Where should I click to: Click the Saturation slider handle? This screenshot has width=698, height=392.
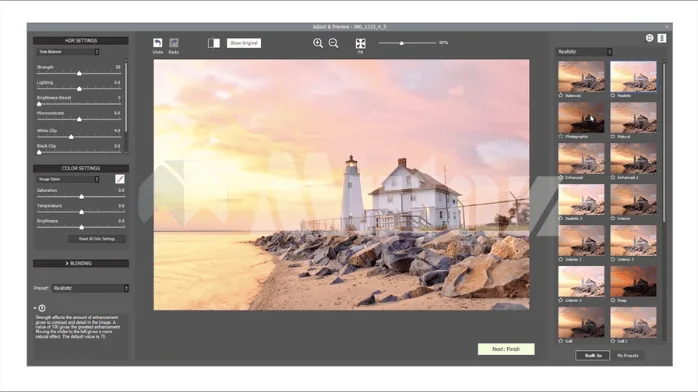tap(81, 197)
